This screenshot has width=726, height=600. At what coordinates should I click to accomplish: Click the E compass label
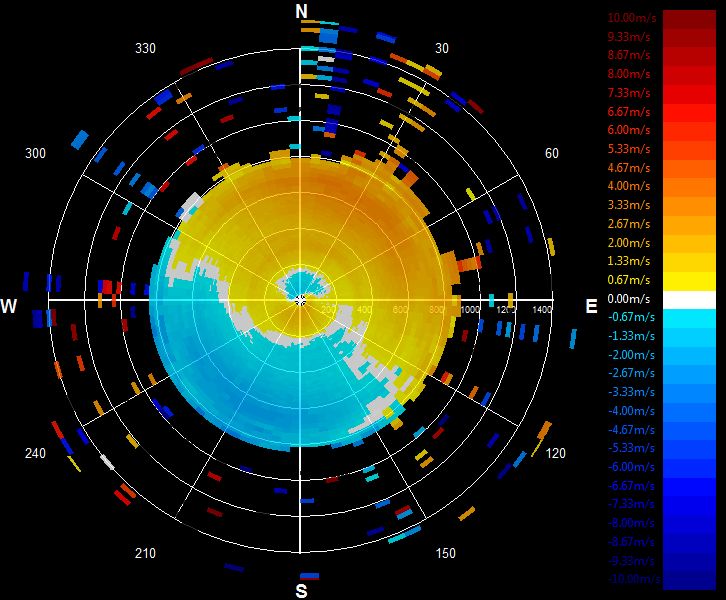tap(591, 306)
